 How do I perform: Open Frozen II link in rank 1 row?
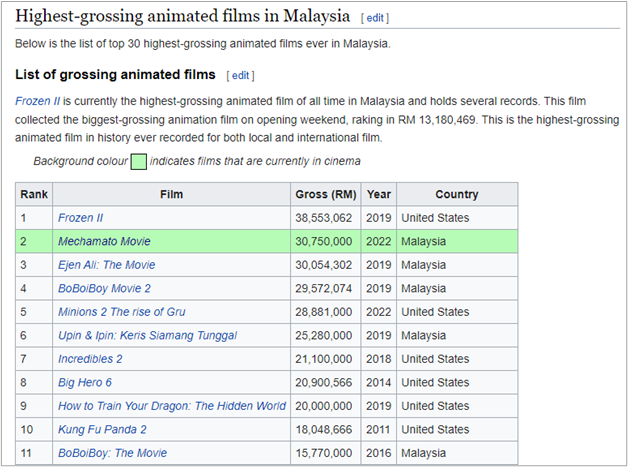click(x=81, y=218)
